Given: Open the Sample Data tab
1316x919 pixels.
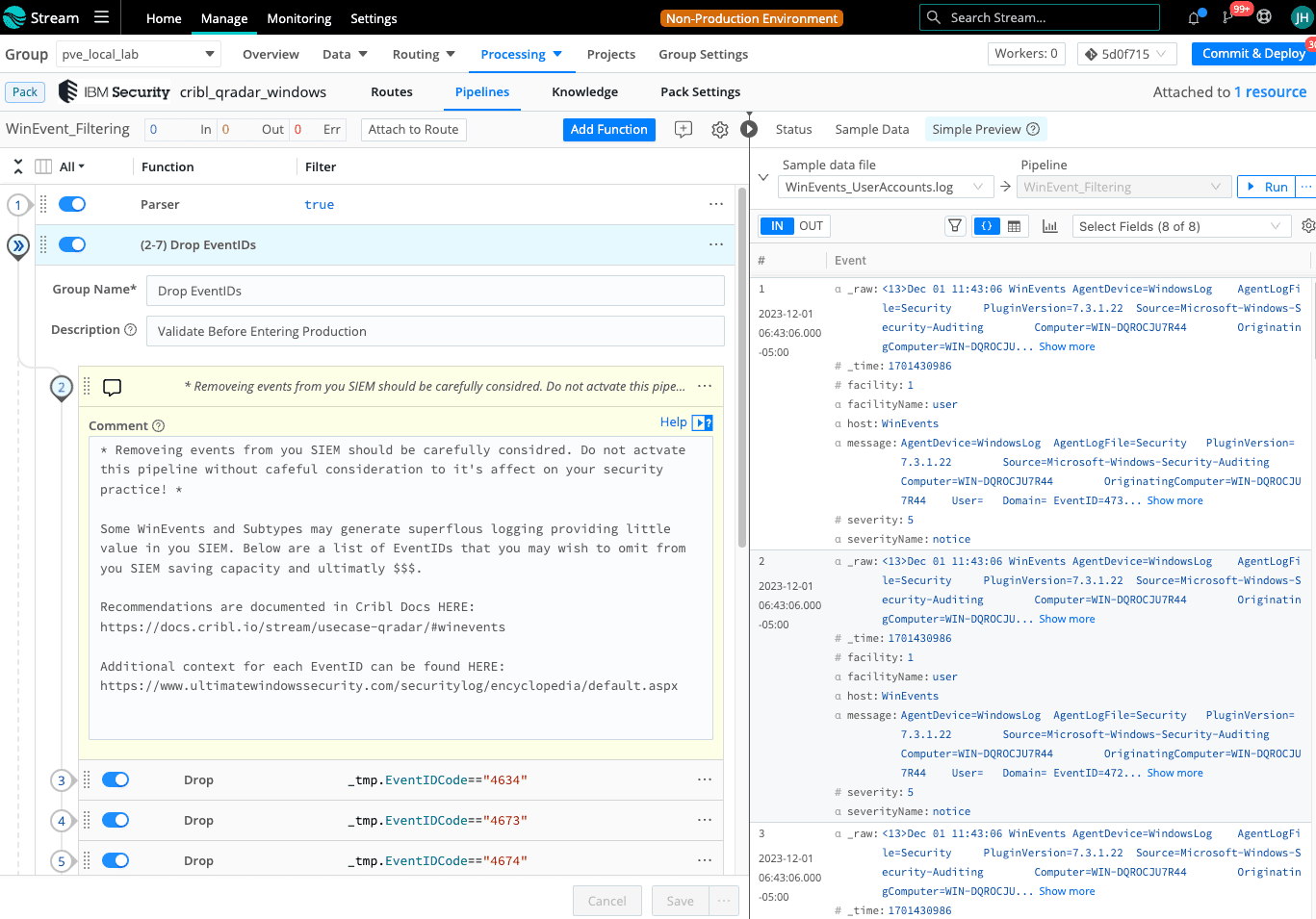Looking at the screenshot, I should click(x=871, y=130).
